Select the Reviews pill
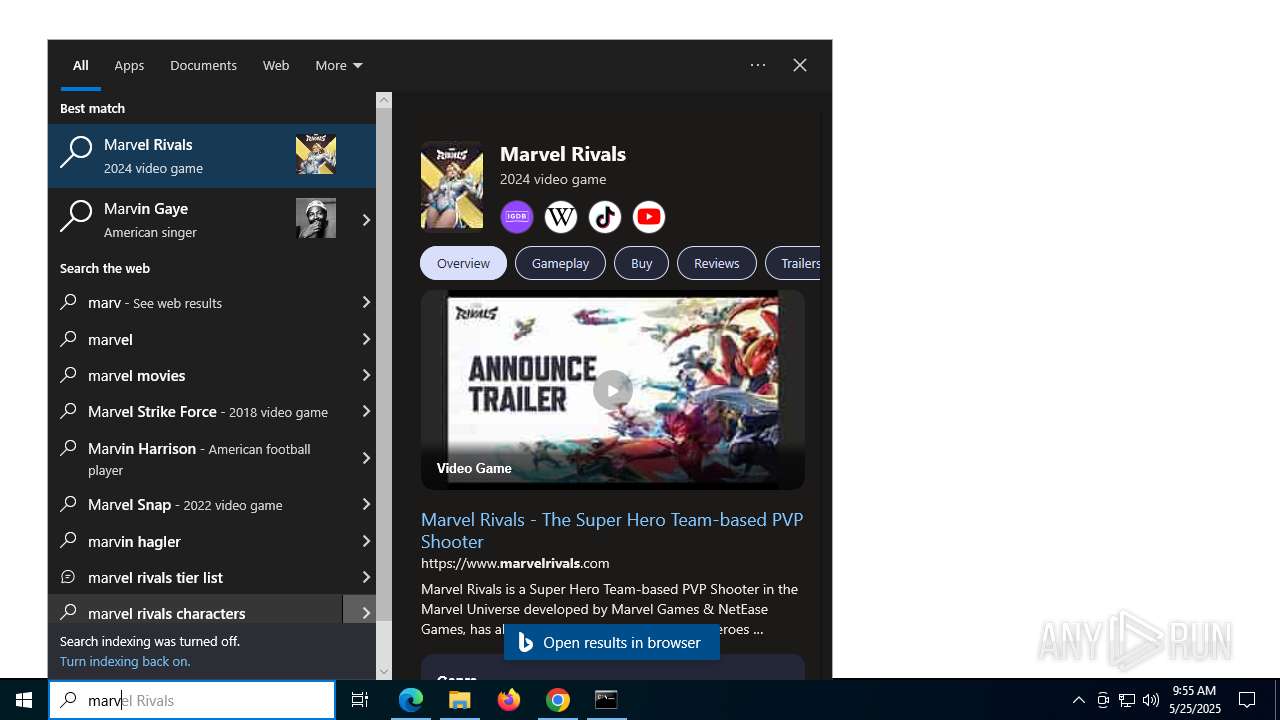Screen dimensions: 1280x720 click(716, 263)
